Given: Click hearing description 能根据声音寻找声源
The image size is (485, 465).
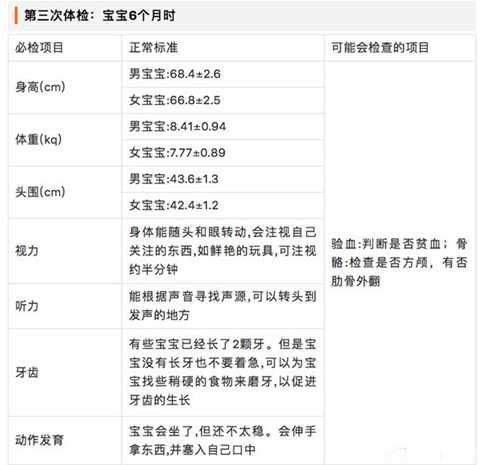Looking at the screenshot, I should click(223, 306).
